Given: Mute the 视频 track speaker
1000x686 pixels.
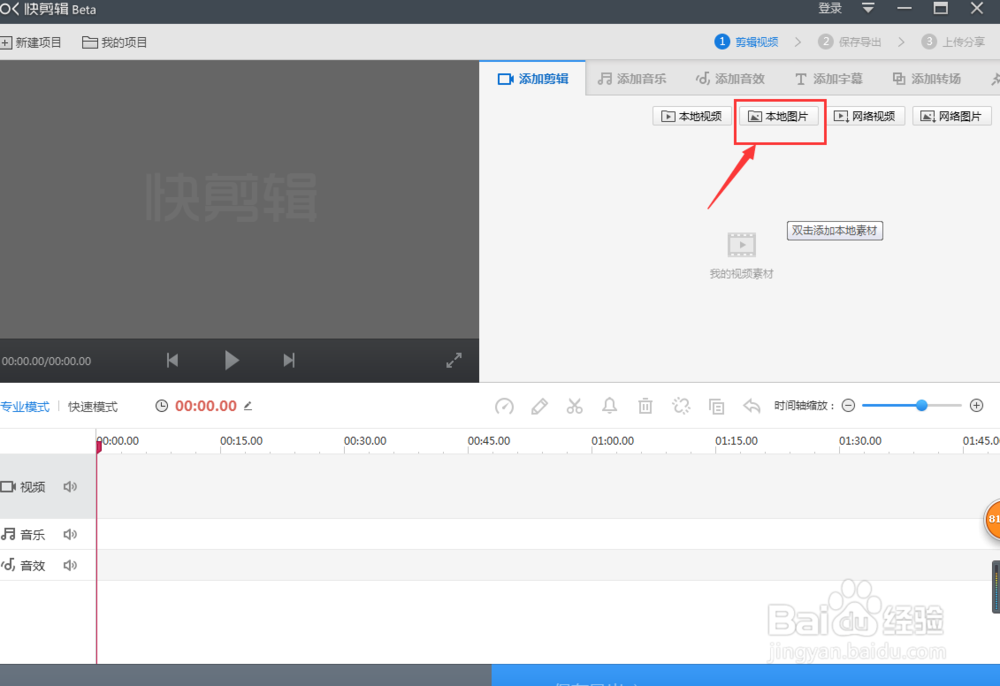Looking at the screenshot, I should [x=70, y=486].
